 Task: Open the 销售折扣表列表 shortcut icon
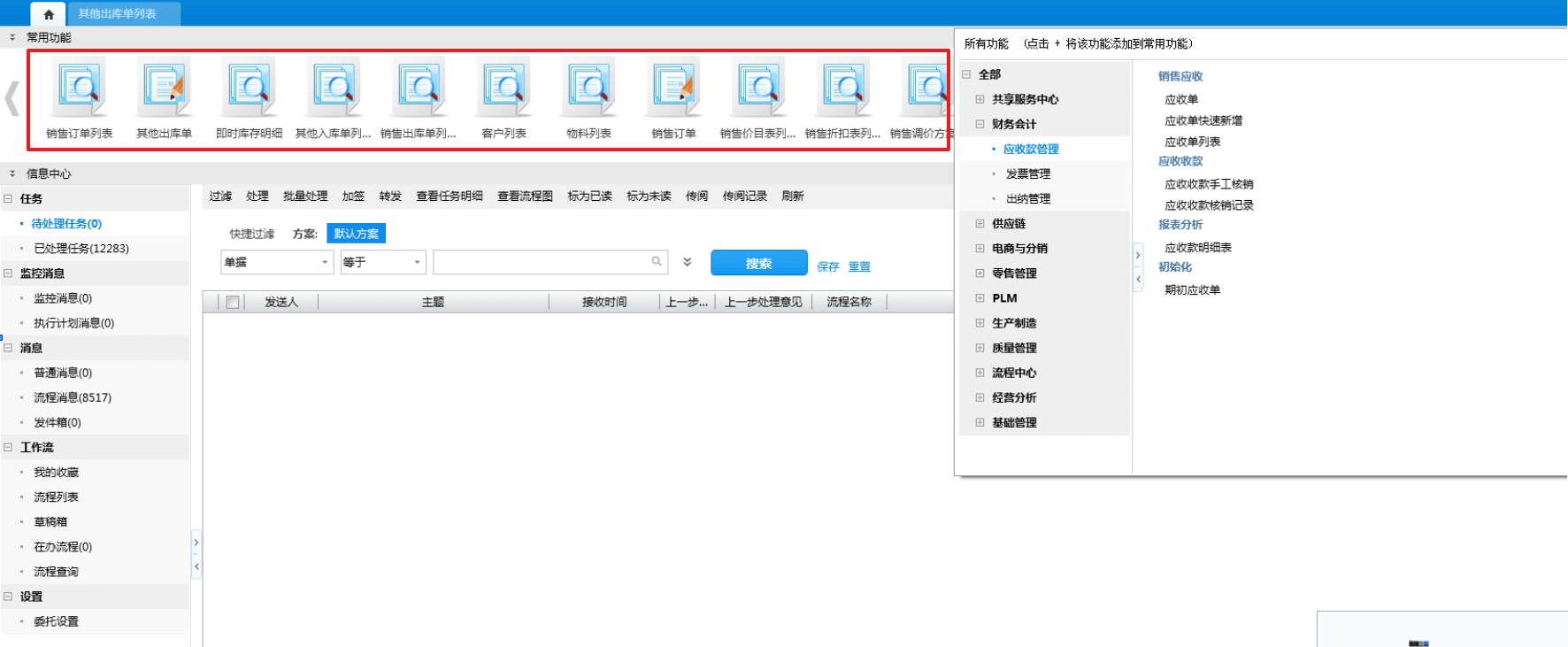pos(844,88)
